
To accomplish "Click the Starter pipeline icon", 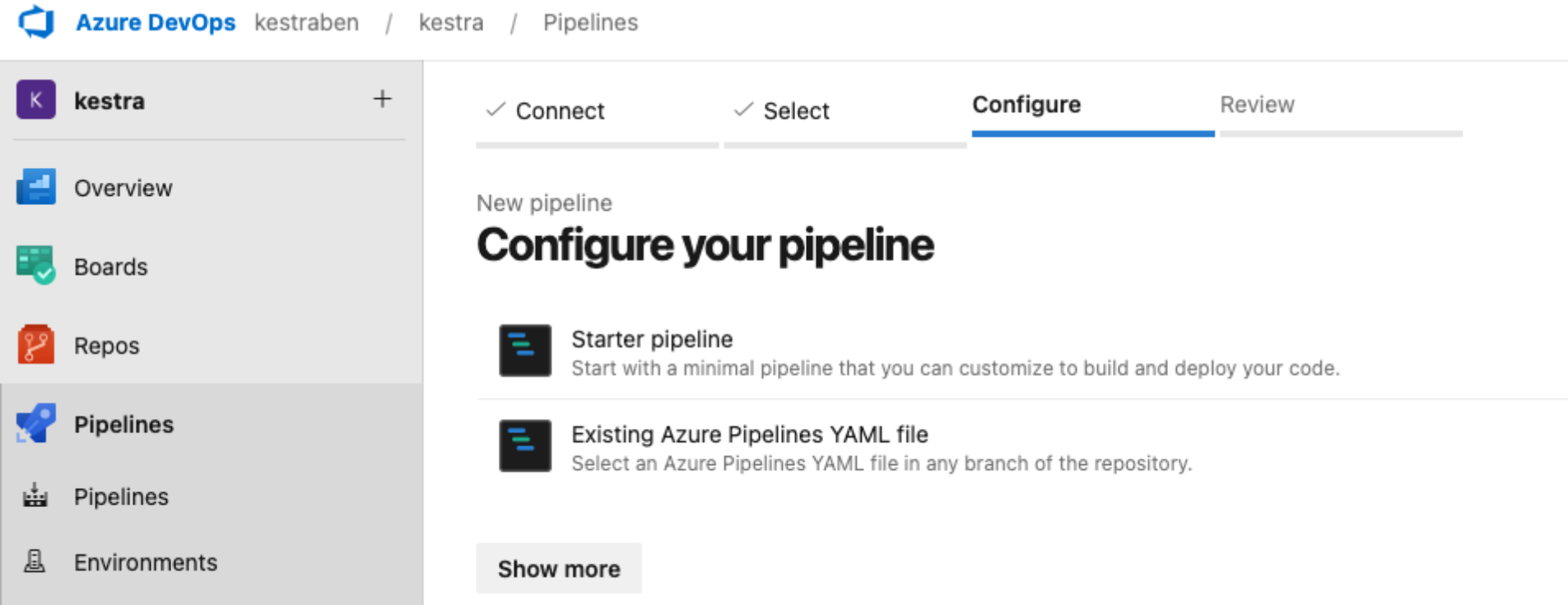I will pos(525,351).
